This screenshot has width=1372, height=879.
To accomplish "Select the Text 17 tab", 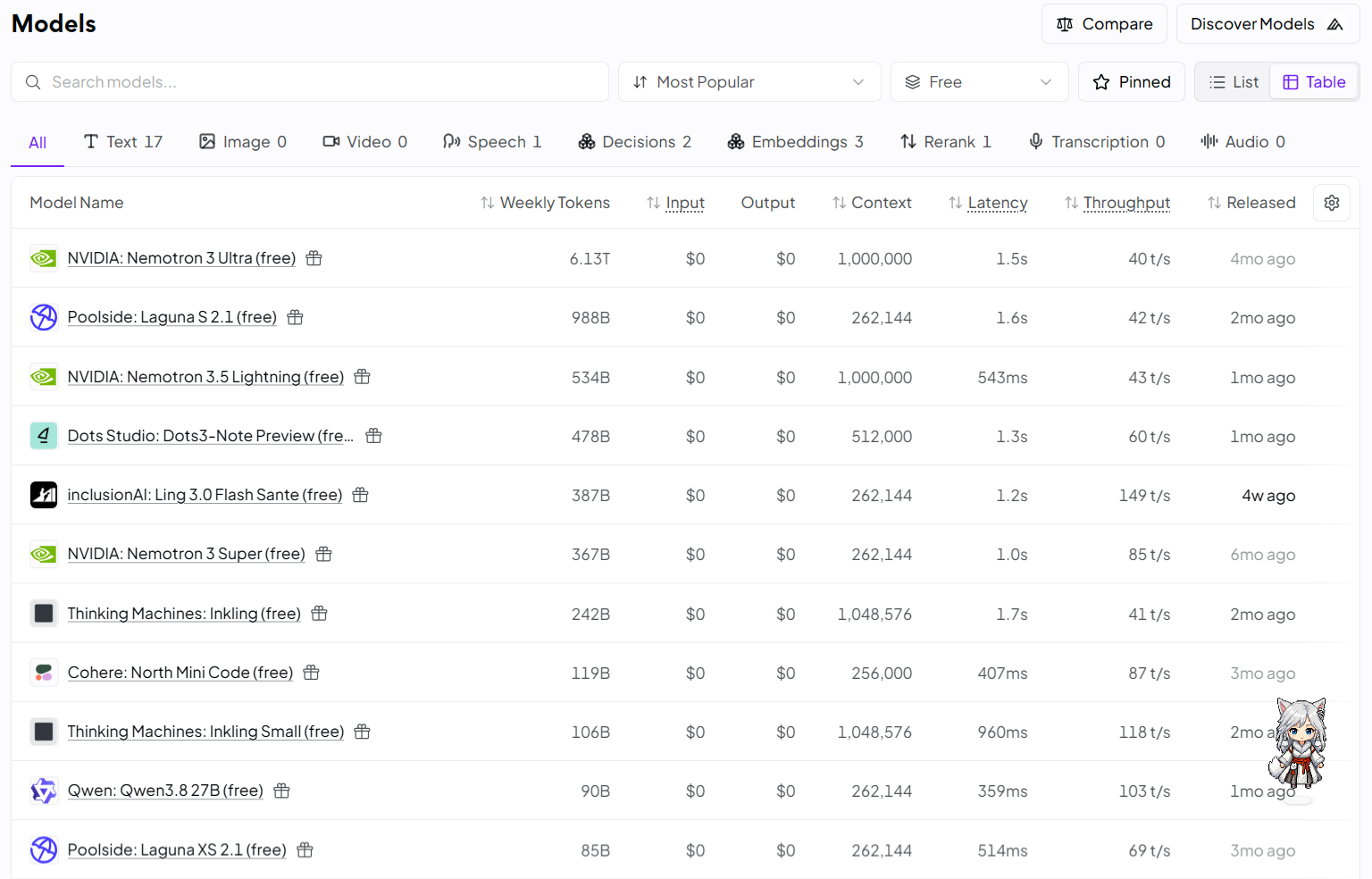I will click(123, 142).
